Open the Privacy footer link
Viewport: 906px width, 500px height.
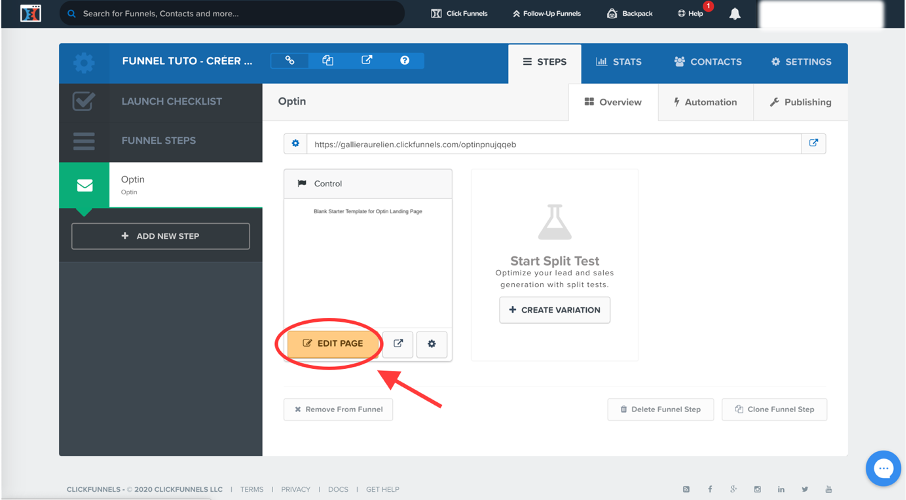pos(296,490)
